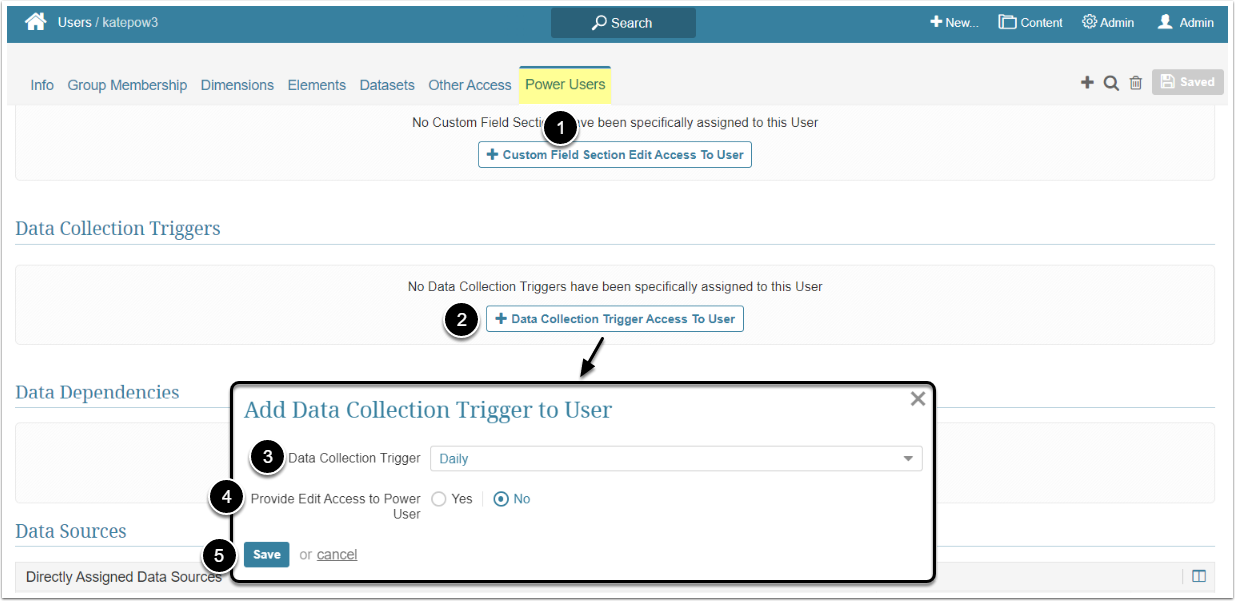Open the Admin gear menu
This screenshot has width=1235, height=601.
[1108, 22]
